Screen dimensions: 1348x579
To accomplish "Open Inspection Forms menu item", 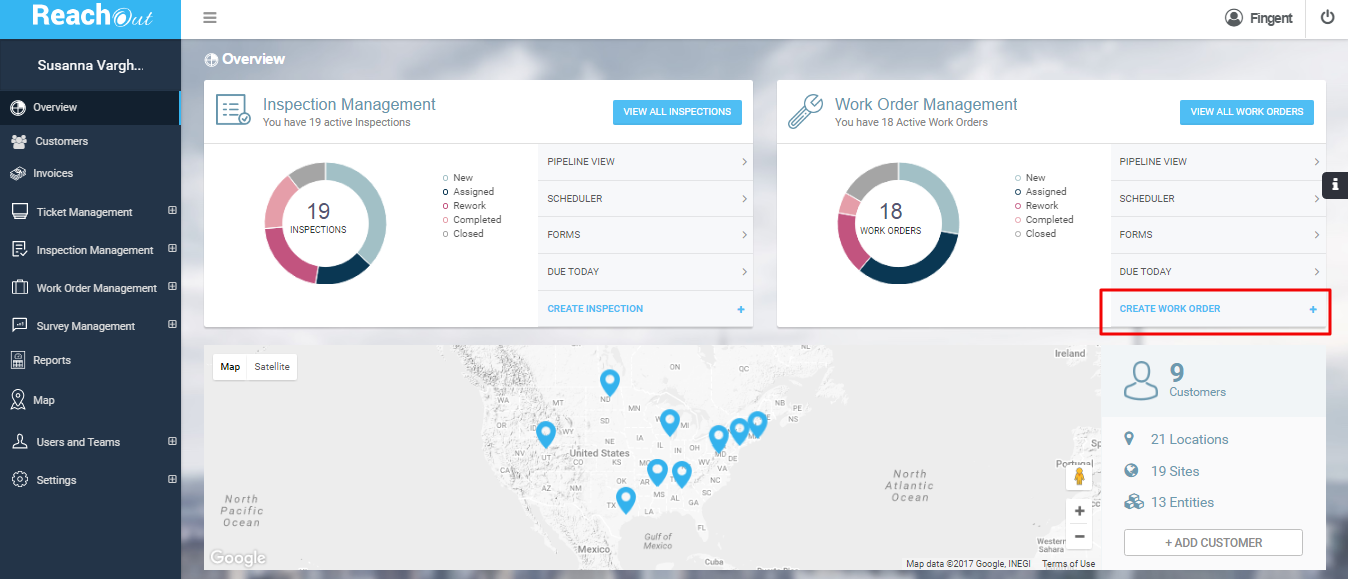I will pos(645,235).
